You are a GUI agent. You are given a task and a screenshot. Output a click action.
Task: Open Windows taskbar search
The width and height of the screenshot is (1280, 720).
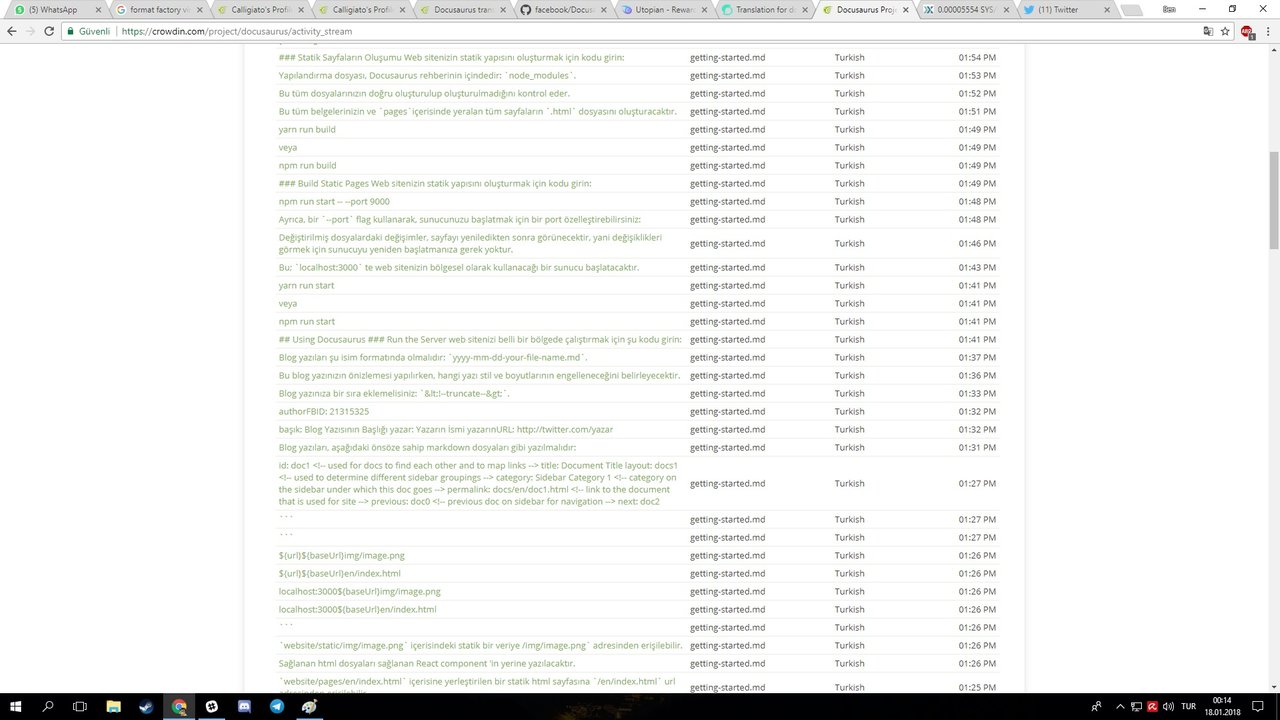pos(48,706)
